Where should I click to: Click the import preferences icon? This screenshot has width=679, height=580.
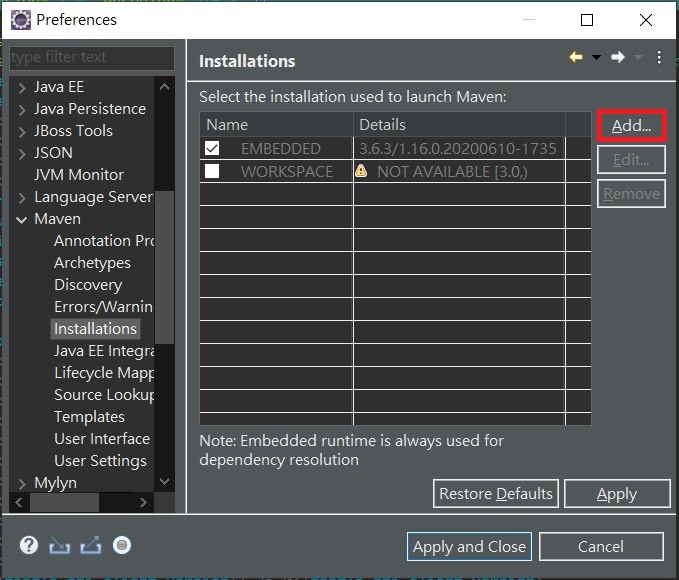(x=60, y=546)
